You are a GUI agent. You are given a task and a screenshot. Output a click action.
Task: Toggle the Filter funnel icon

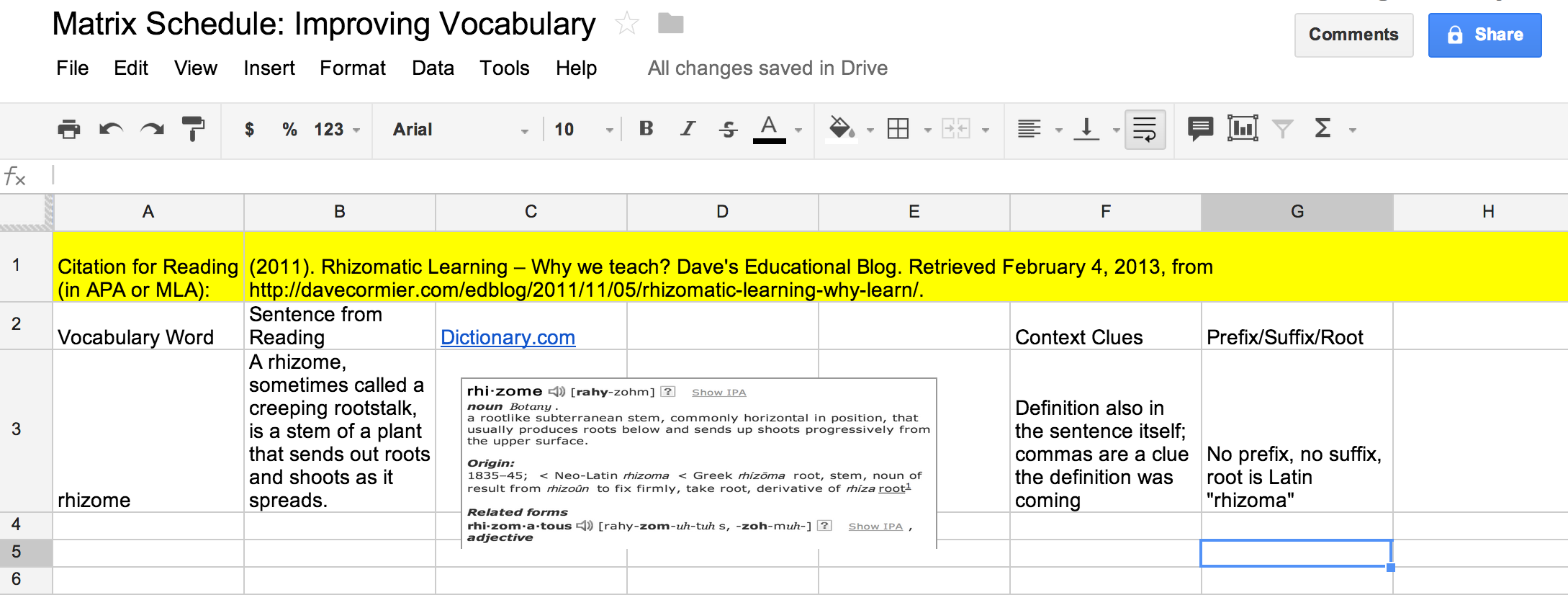coord(1282,129)
